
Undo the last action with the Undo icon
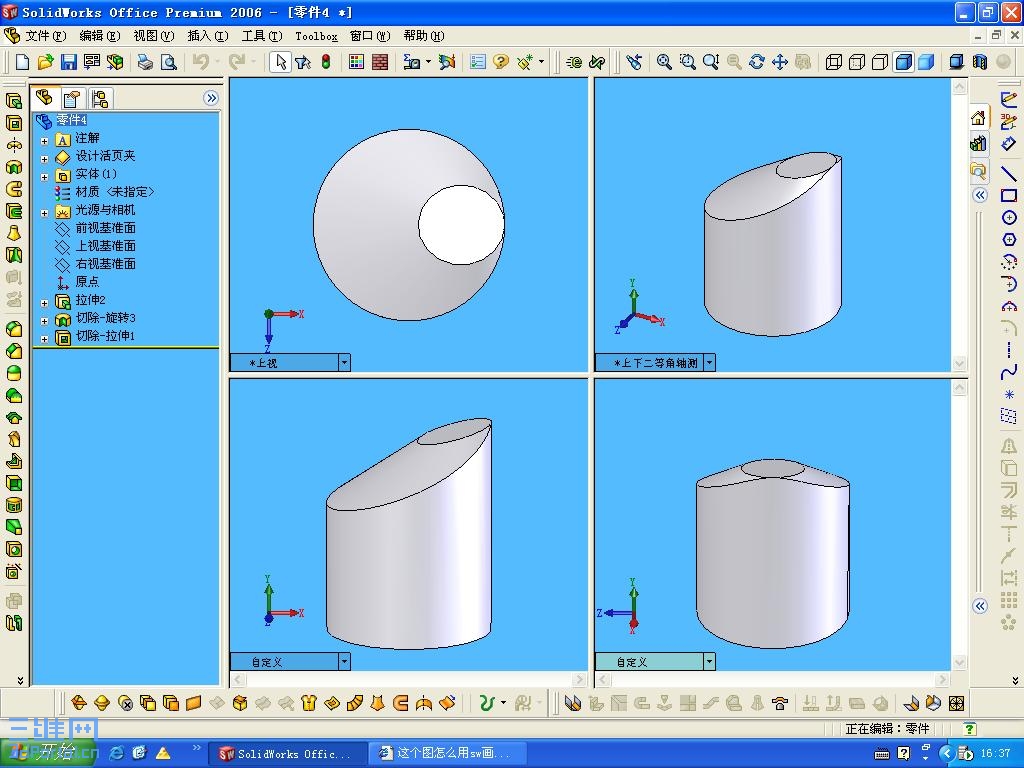tap(201, 62)
